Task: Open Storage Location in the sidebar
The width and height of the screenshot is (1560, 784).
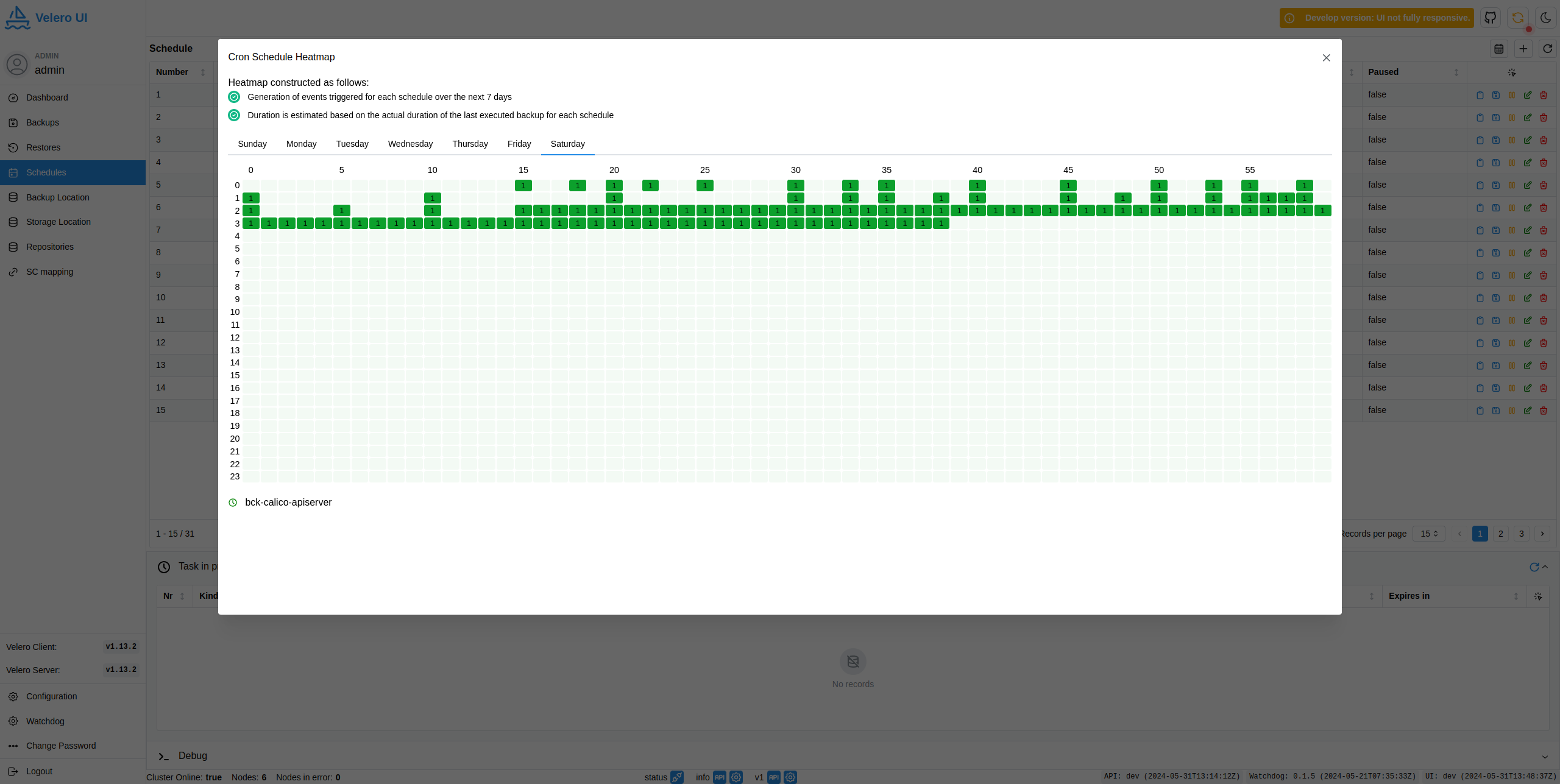Action: tap(73, 222)
